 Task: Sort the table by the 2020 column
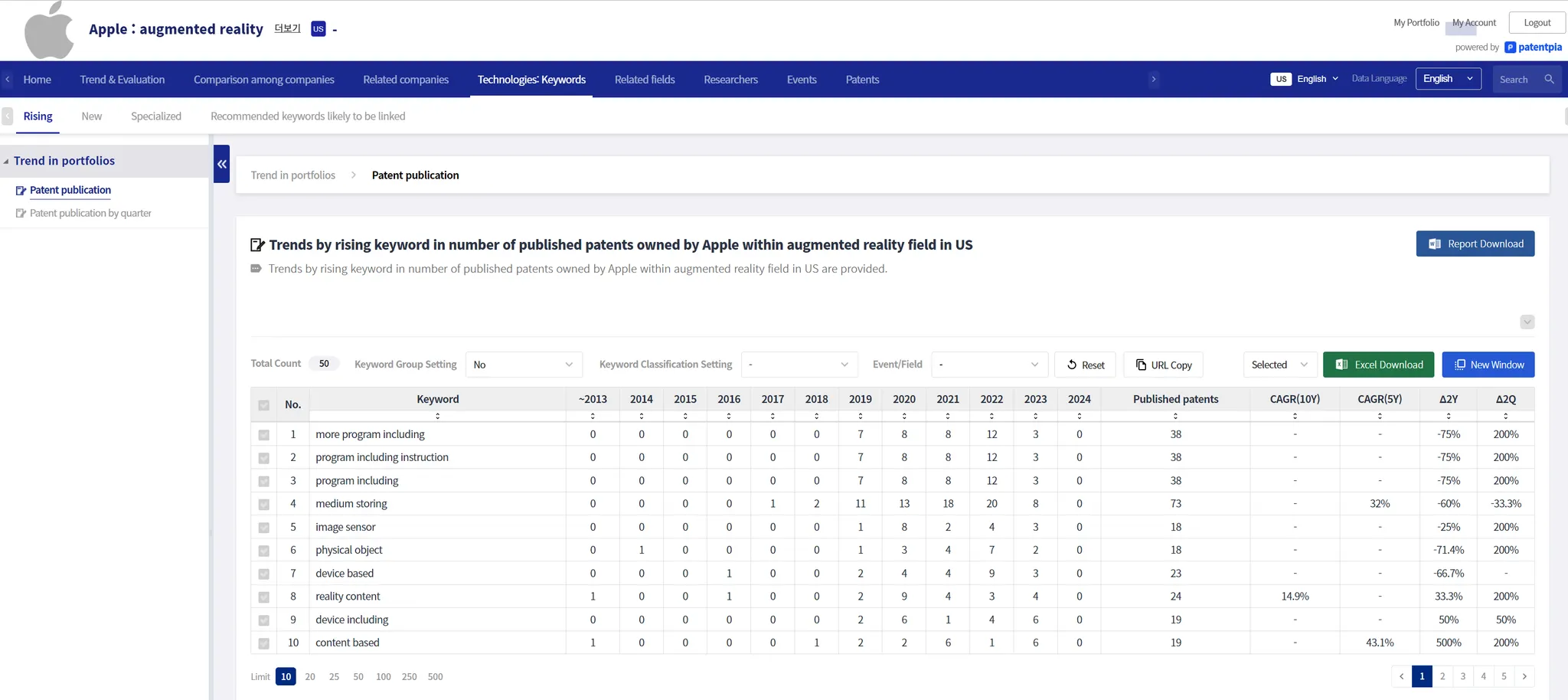click(x=904, y=416)
